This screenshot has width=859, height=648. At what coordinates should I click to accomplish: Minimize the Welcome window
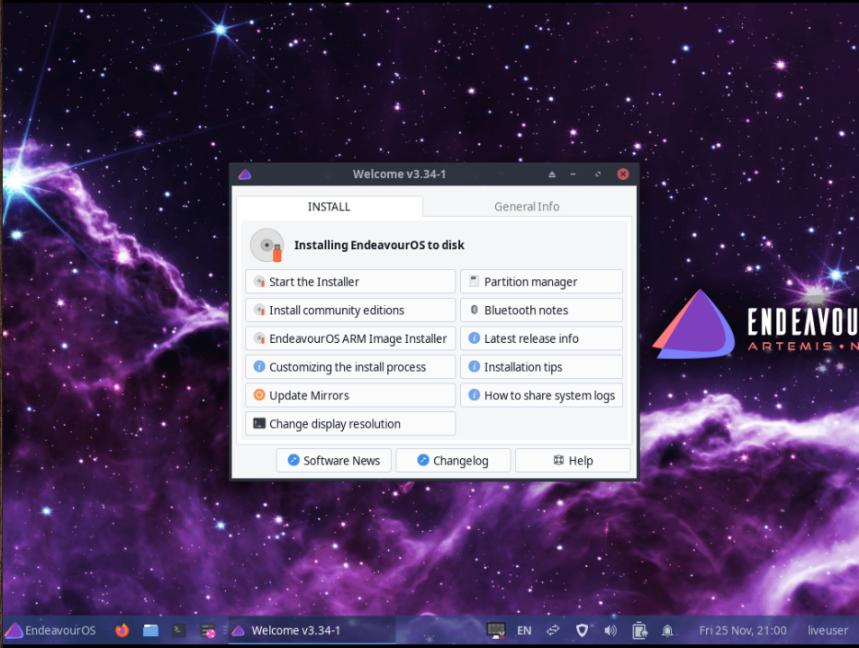point(573,174)
